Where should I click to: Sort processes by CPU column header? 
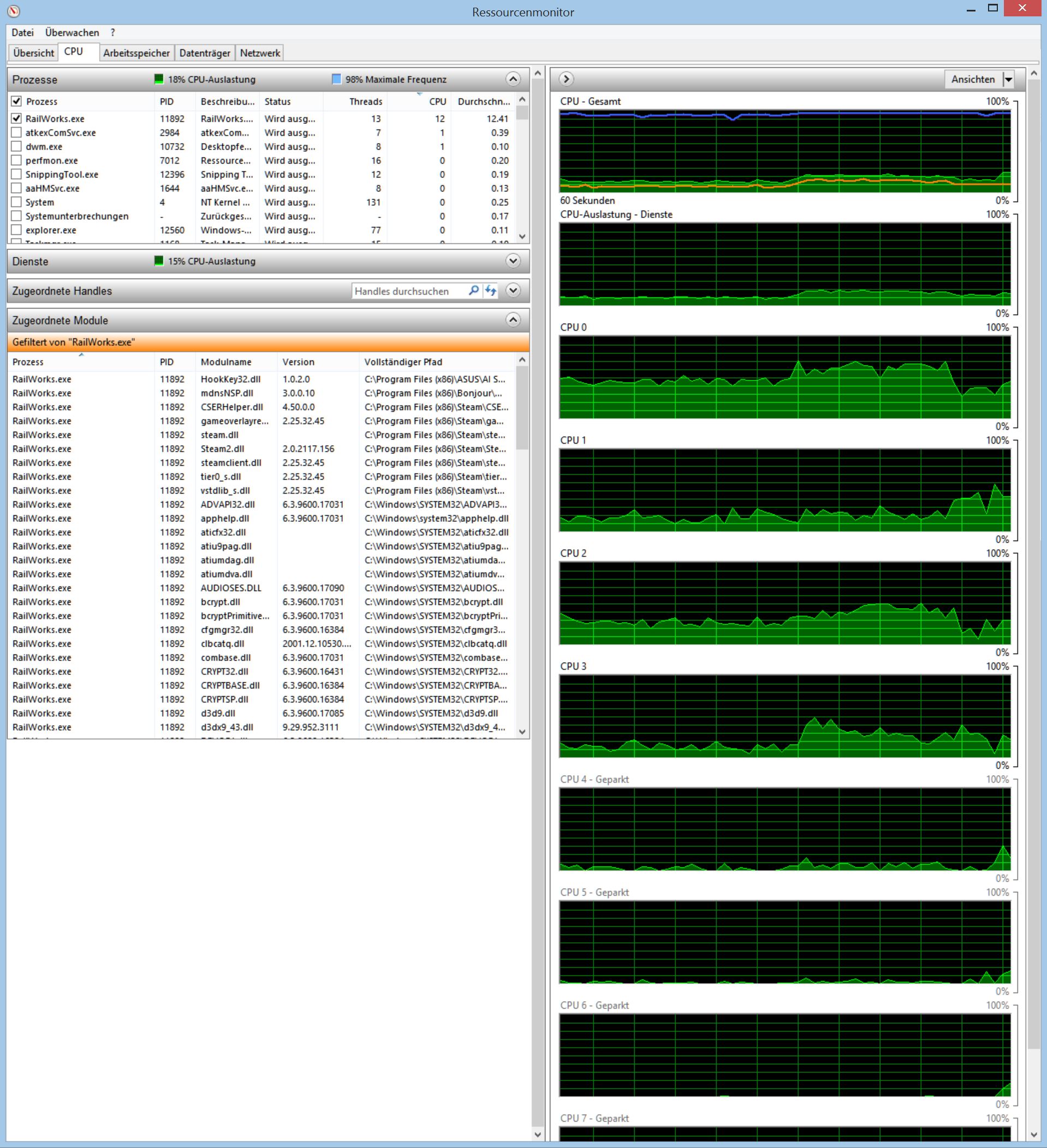click(x=419, y=102)
